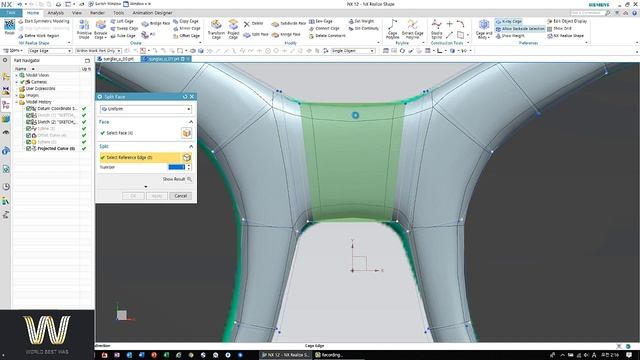Click the Set Continuity tool

coord(364,29)
